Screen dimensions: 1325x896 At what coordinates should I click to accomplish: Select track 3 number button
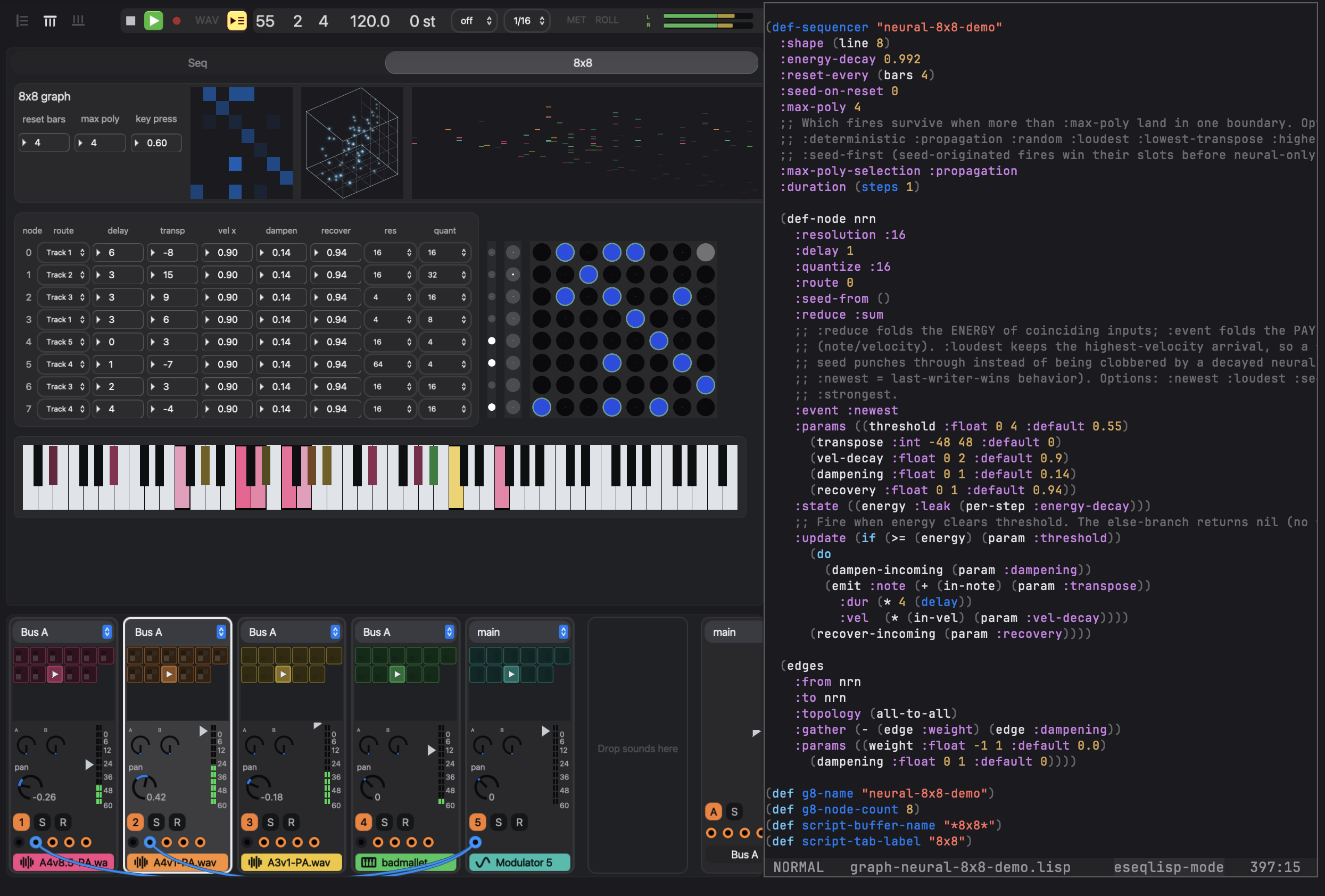tap(249, 822)
